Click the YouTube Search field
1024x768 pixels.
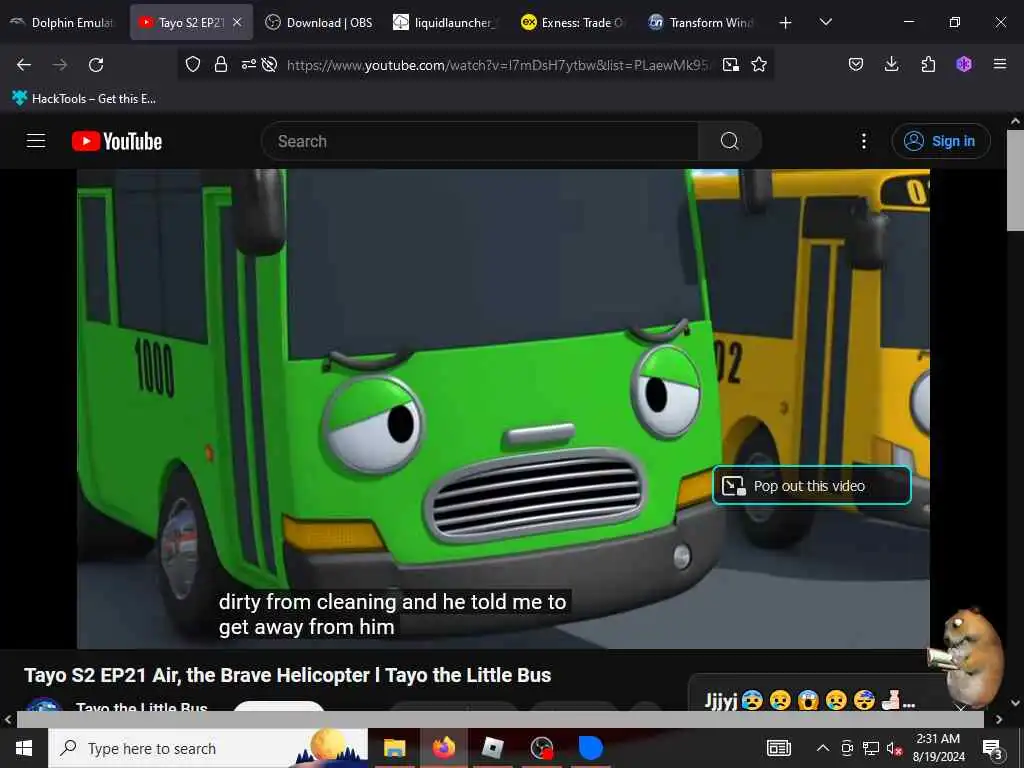(x=480, y=141)
